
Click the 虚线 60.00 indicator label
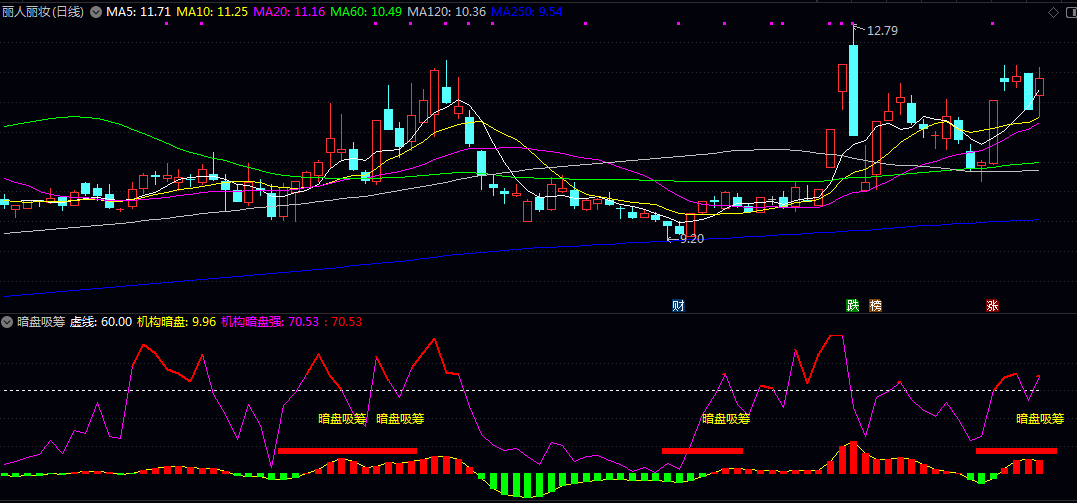point(100,322)
